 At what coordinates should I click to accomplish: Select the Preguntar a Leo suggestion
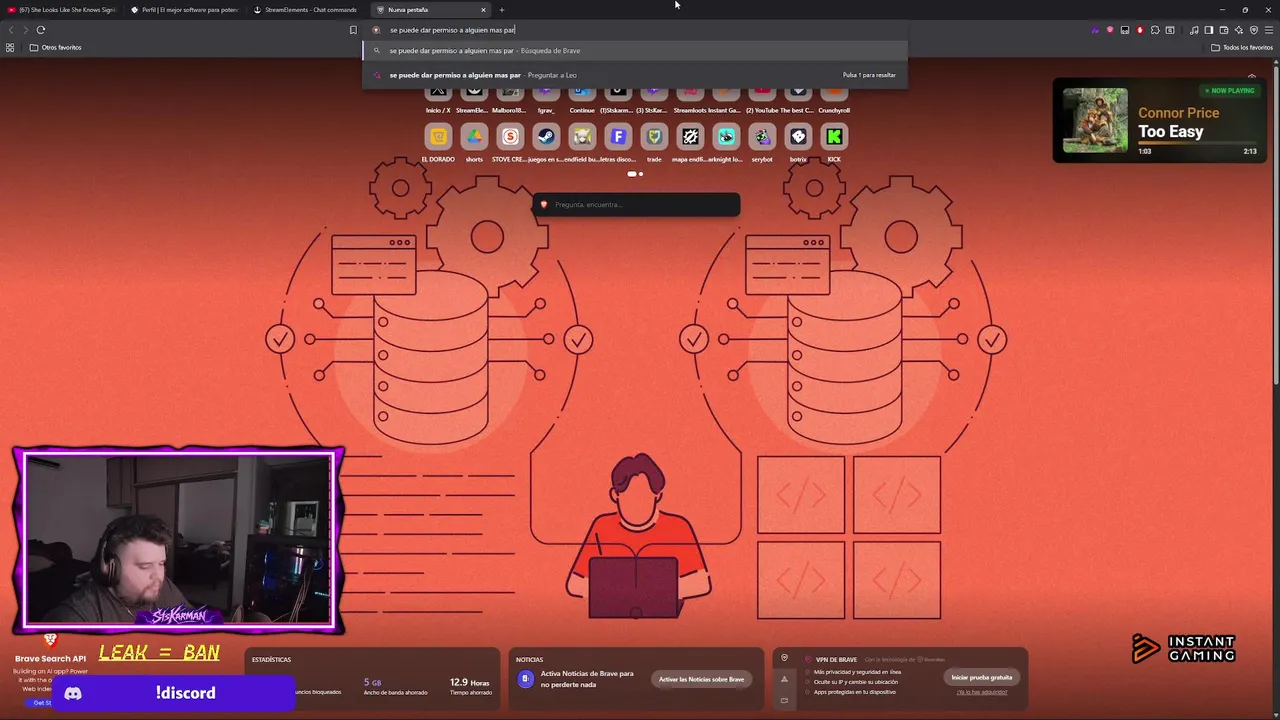(635, 75)
